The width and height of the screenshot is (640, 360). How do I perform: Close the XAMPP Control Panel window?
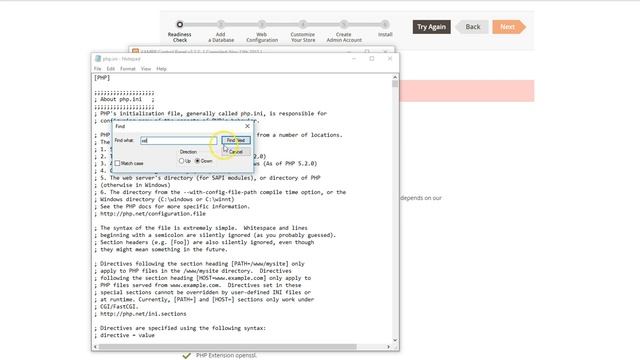click(385, 51)
